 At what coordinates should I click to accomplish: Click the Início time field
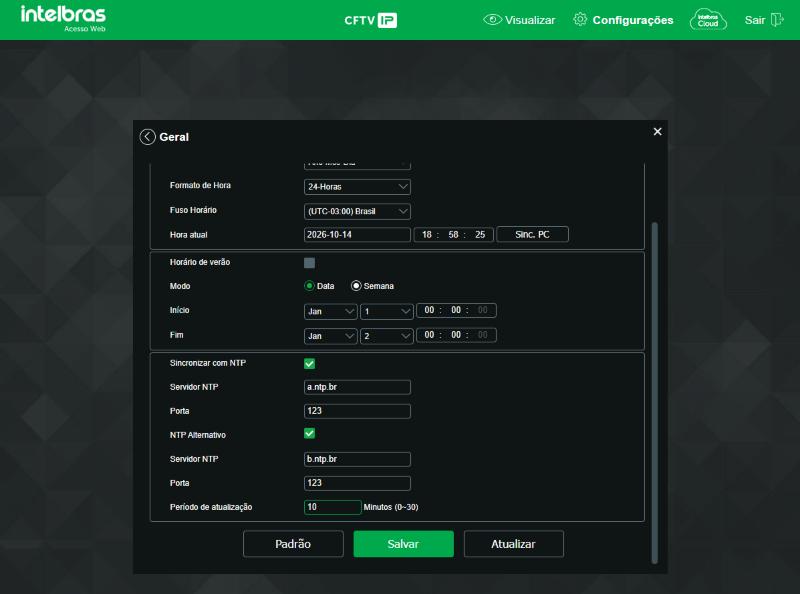pos(456,310)
